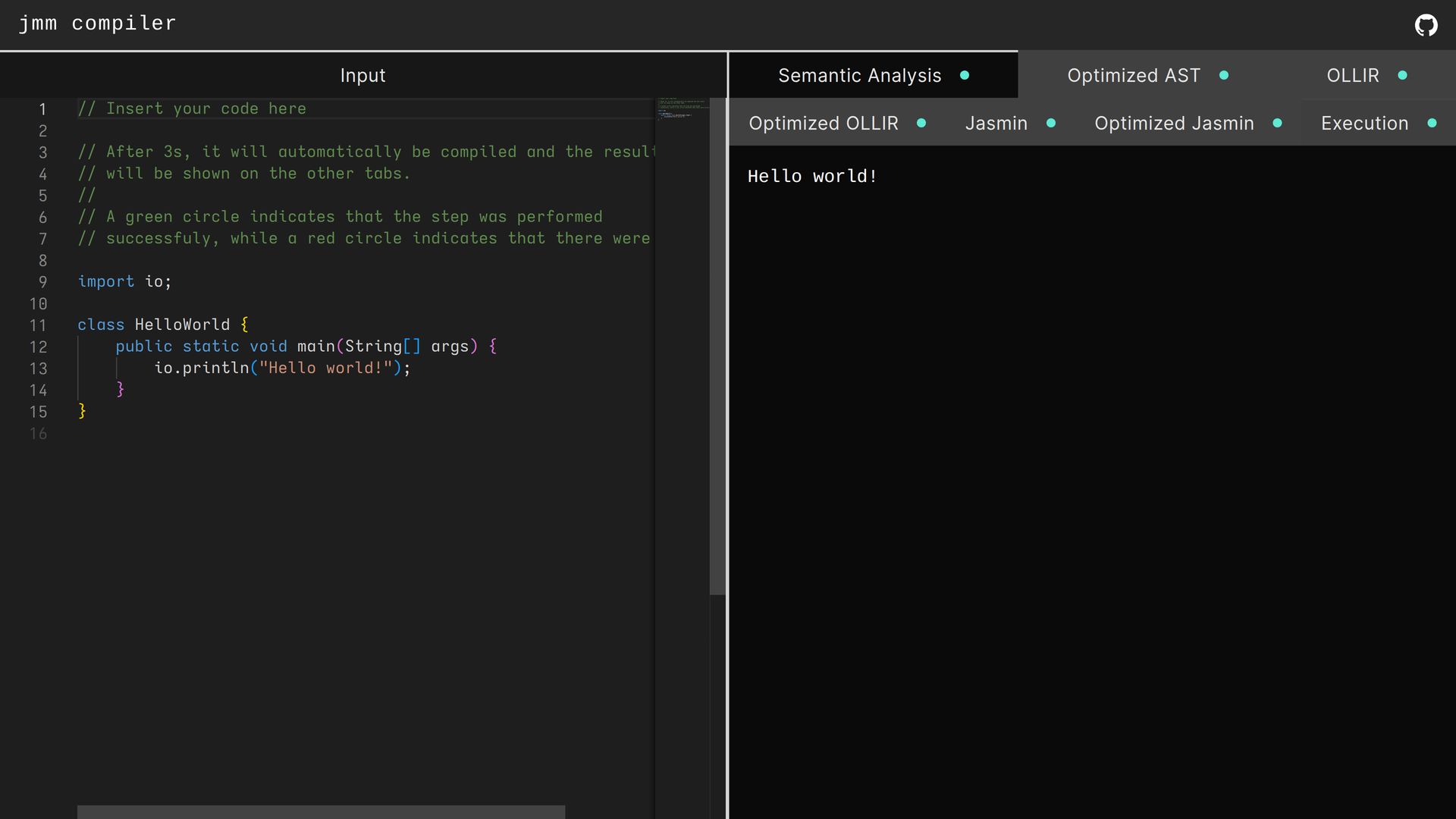Open the Jasmin output tab
This screenshot has height=819, width=1456.
pyautogui.click(x=996, y=124)
